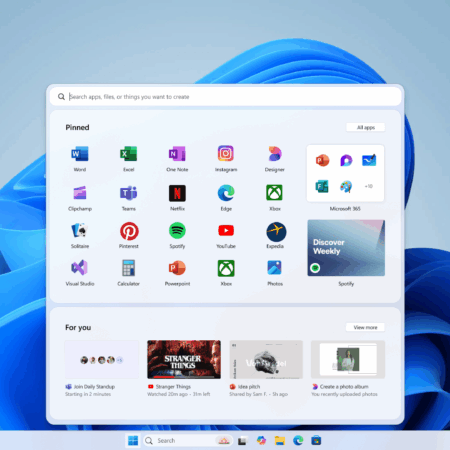Open Whiteboard icon in Microsoft 365 folder
This screenshot has height=450, width=450.
(369, 160)
